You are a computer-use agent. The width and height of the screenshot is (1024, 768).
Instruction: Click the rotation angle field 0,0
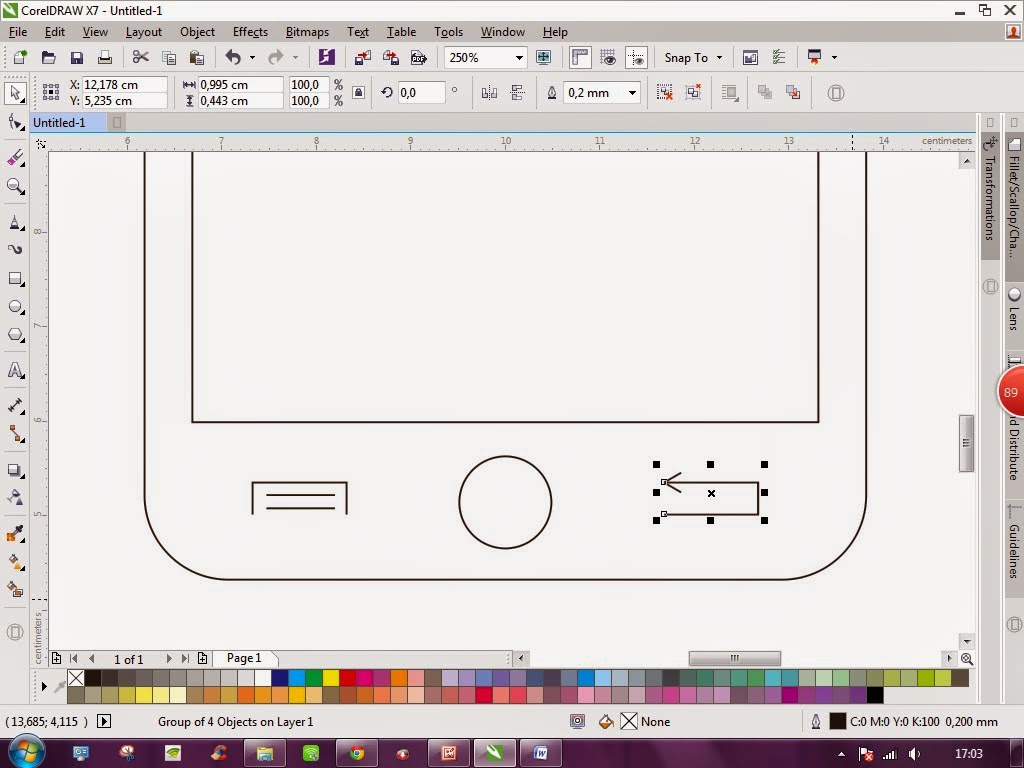click(421, 93)
